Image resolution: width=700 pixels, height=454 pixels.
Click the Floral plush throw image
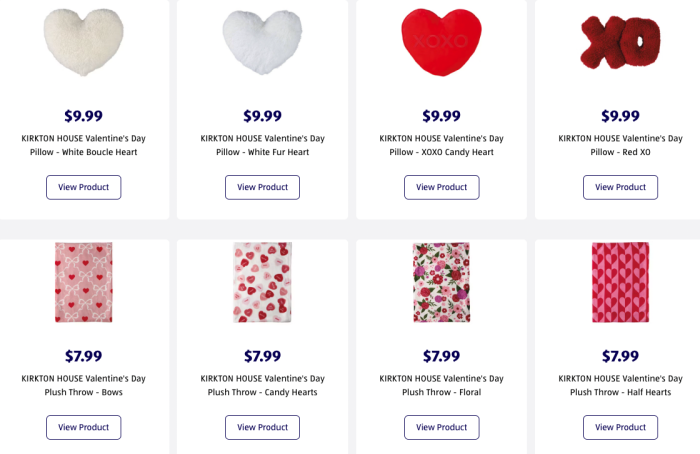[x=441, y=282]
